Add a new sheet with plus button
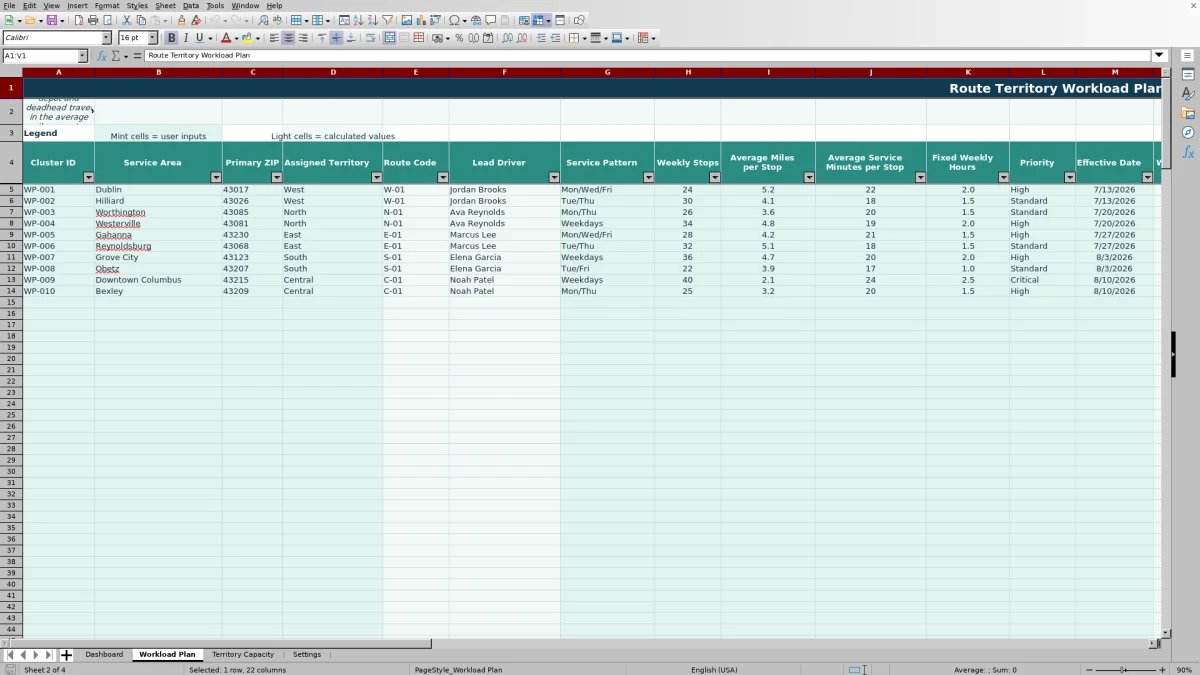Viewport: 1200px width, 675px height. coord(67,655)
